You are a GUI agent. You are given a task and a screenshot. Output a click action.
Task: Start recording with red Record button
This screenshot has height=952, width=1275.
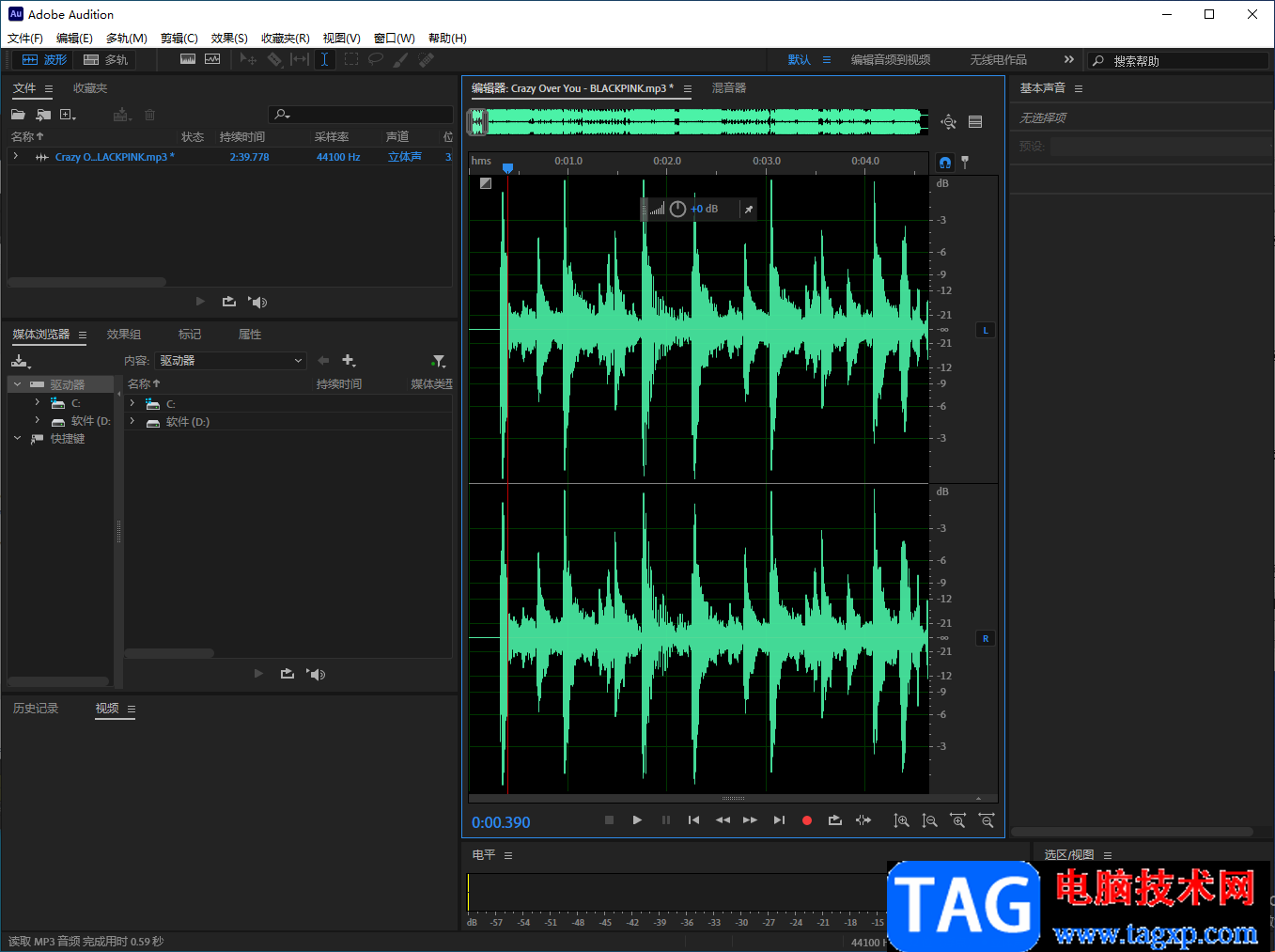pos(806,820)
